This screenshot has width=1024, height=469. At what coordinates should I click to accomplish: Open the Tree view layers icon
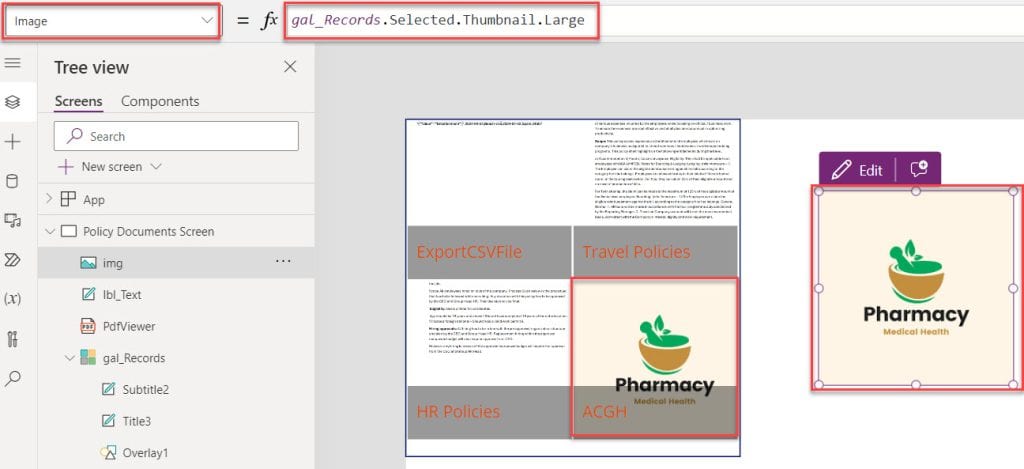pyautogui.click(x=12, y=102)
